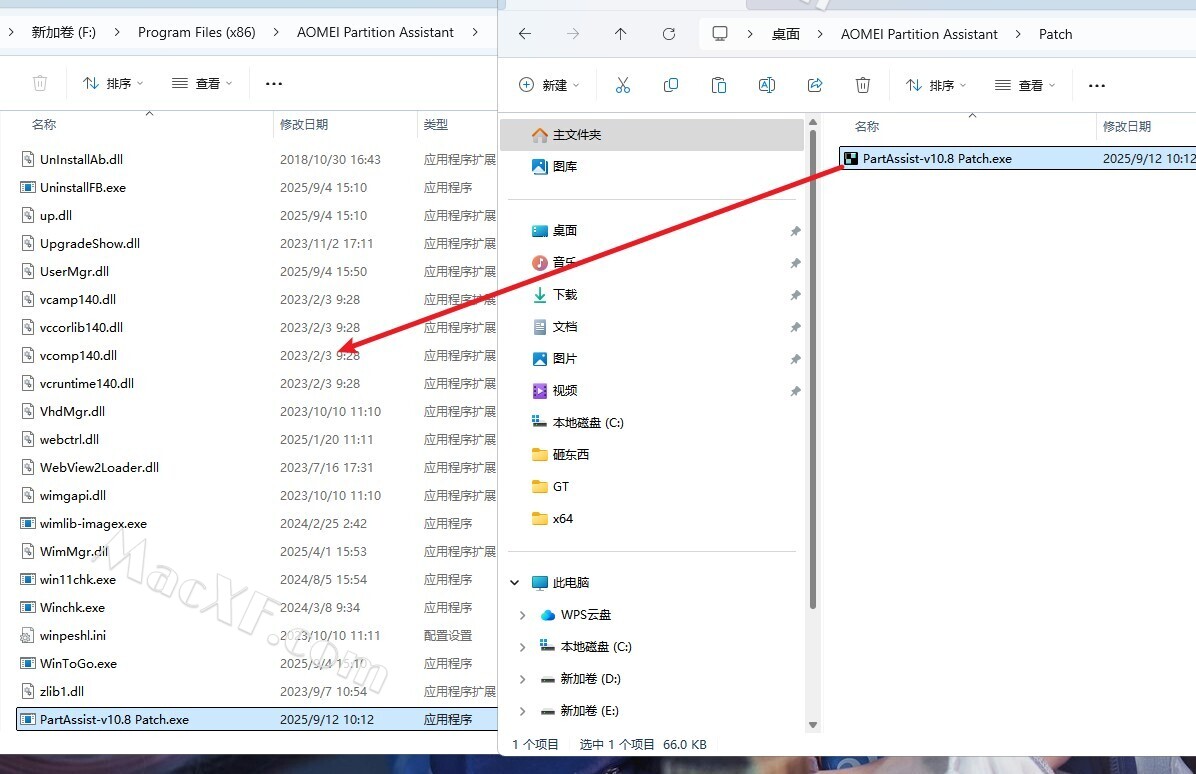Click the Copy icon in right toolbar
This screenshot has height=774, width=1196.
coord(671,85)
